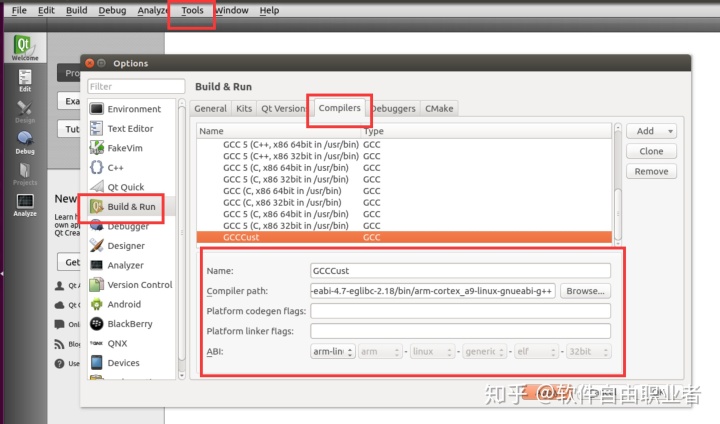This screenshot has height=424, width=720.
Task: Select Devices category icon
Action: 96,362
